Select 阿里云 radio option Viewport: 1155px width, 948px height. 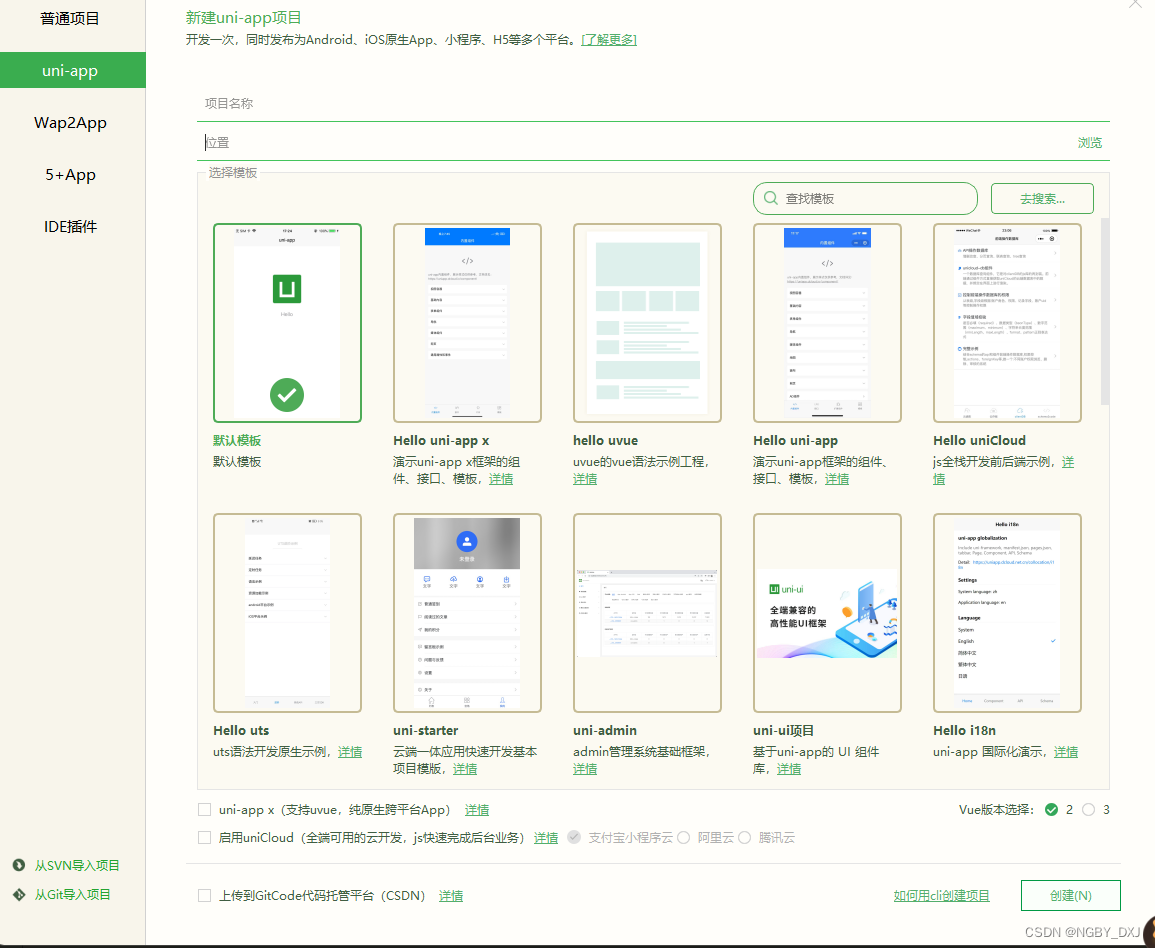click(x=684, y=838)
